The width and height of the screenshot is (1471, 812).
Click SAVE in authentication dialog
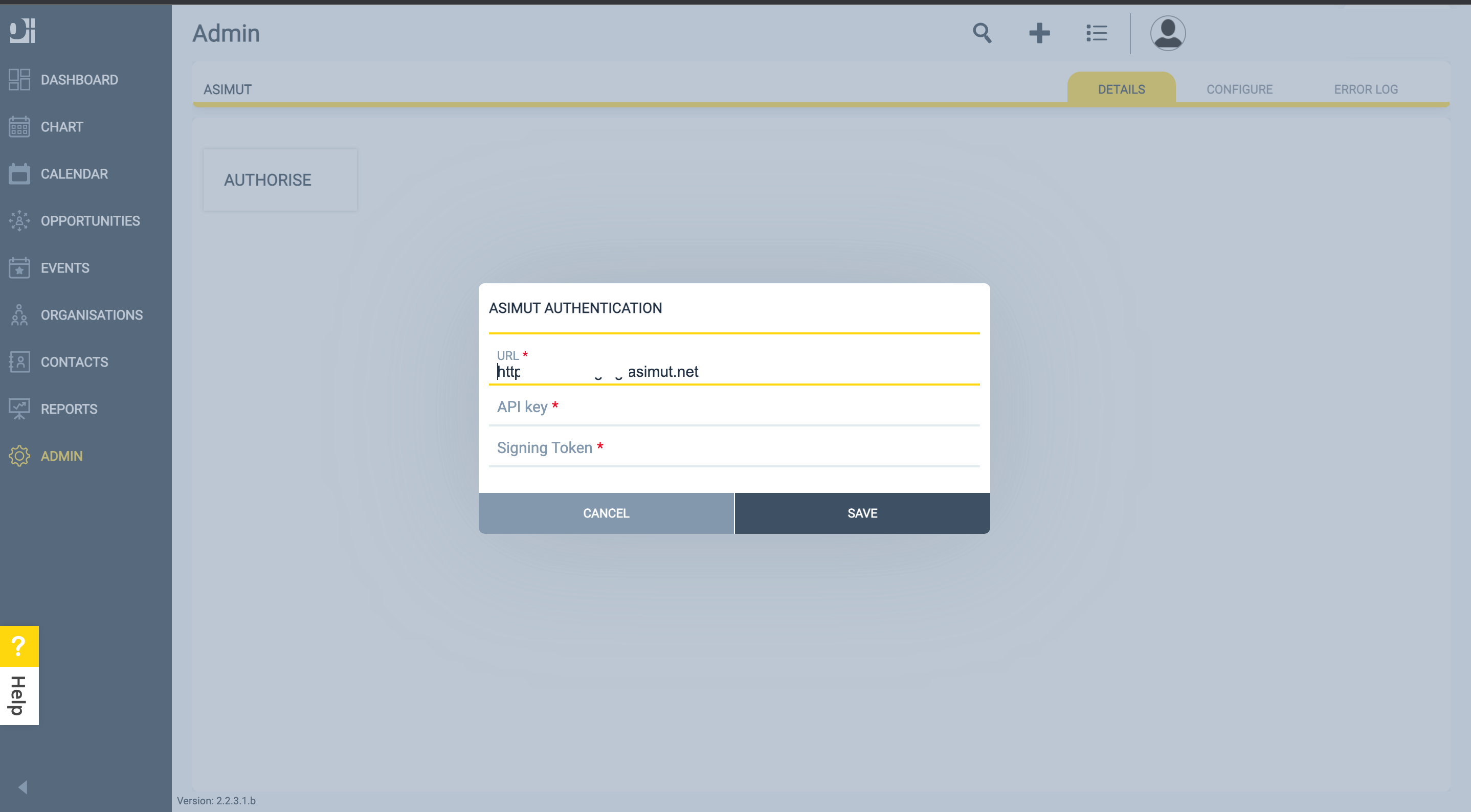click(x=862, y=513)
